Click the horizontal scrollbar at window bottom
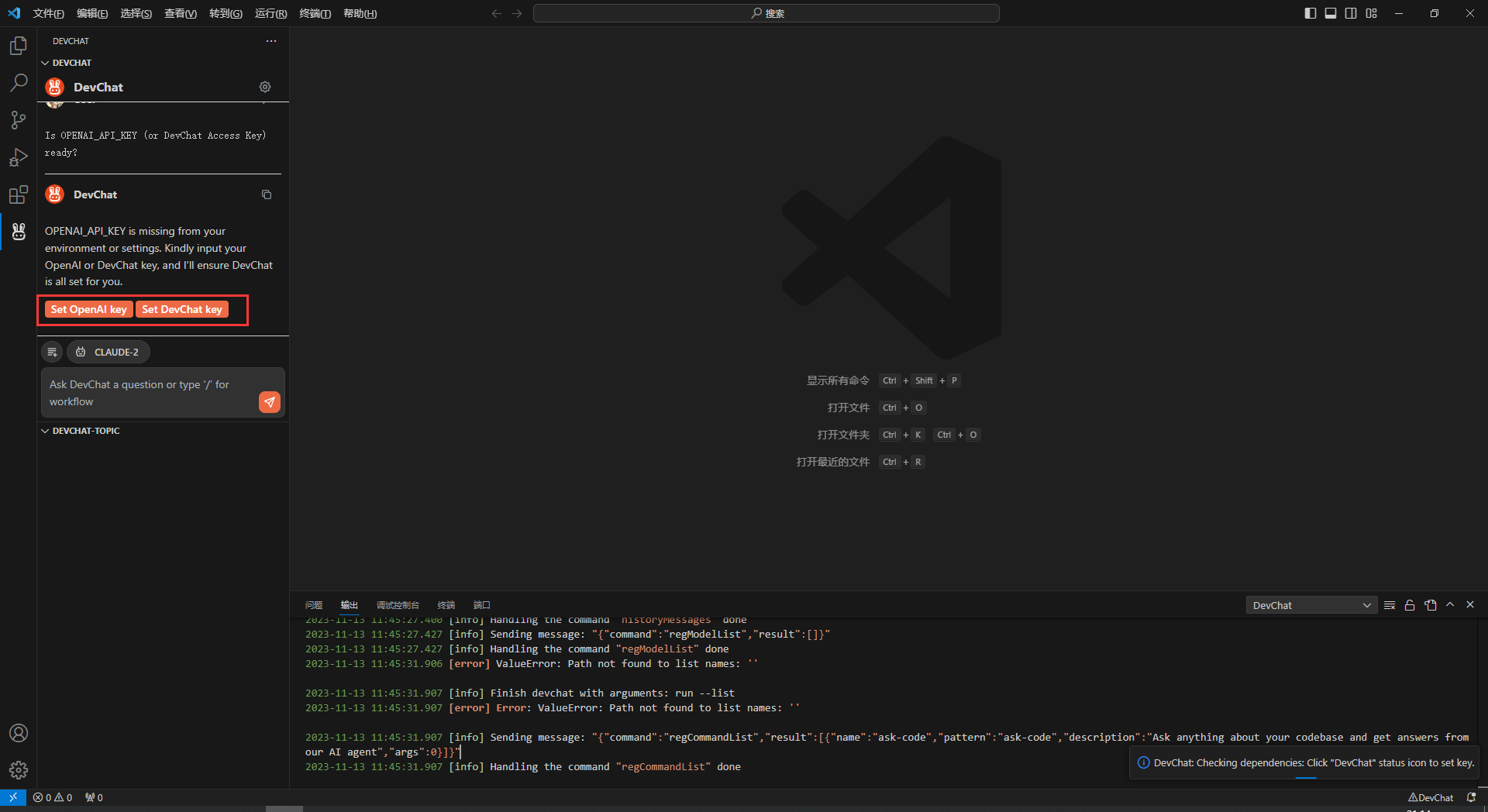This screenshot has height=812, width=1488. click(x=284, y=809)
